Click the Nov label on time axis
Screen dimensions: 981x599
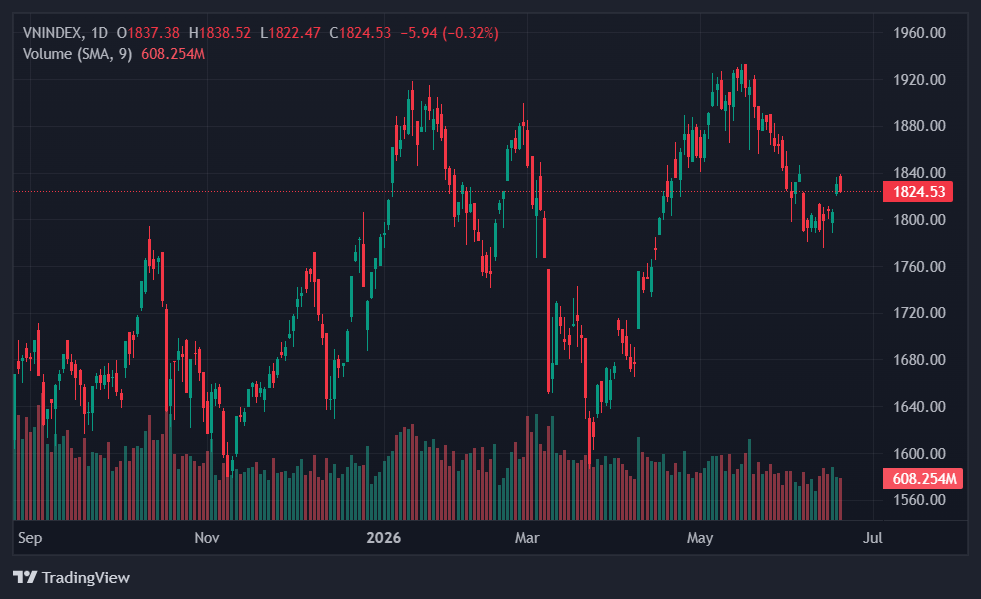206,538
